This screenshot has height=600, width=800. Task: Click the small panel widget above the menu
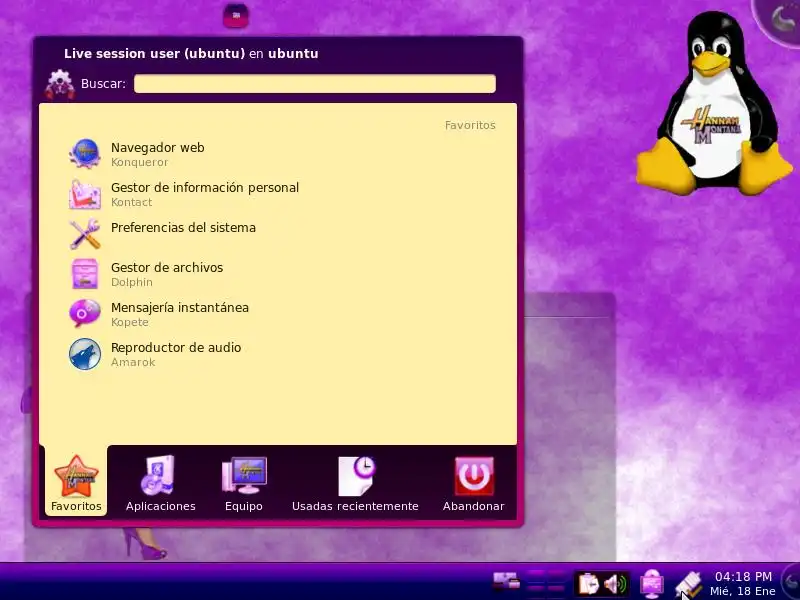point(236,16)
